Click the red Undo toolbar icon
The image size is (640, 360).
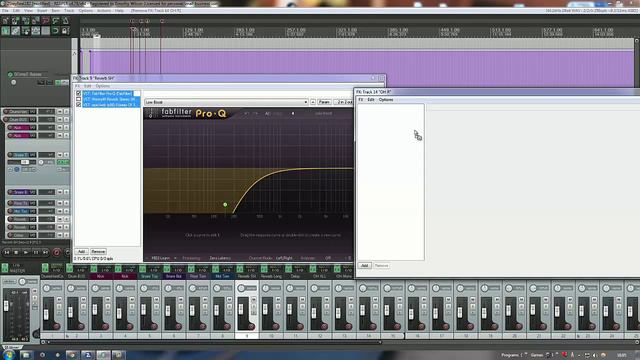pyautogui.click(x=46, y=20)
